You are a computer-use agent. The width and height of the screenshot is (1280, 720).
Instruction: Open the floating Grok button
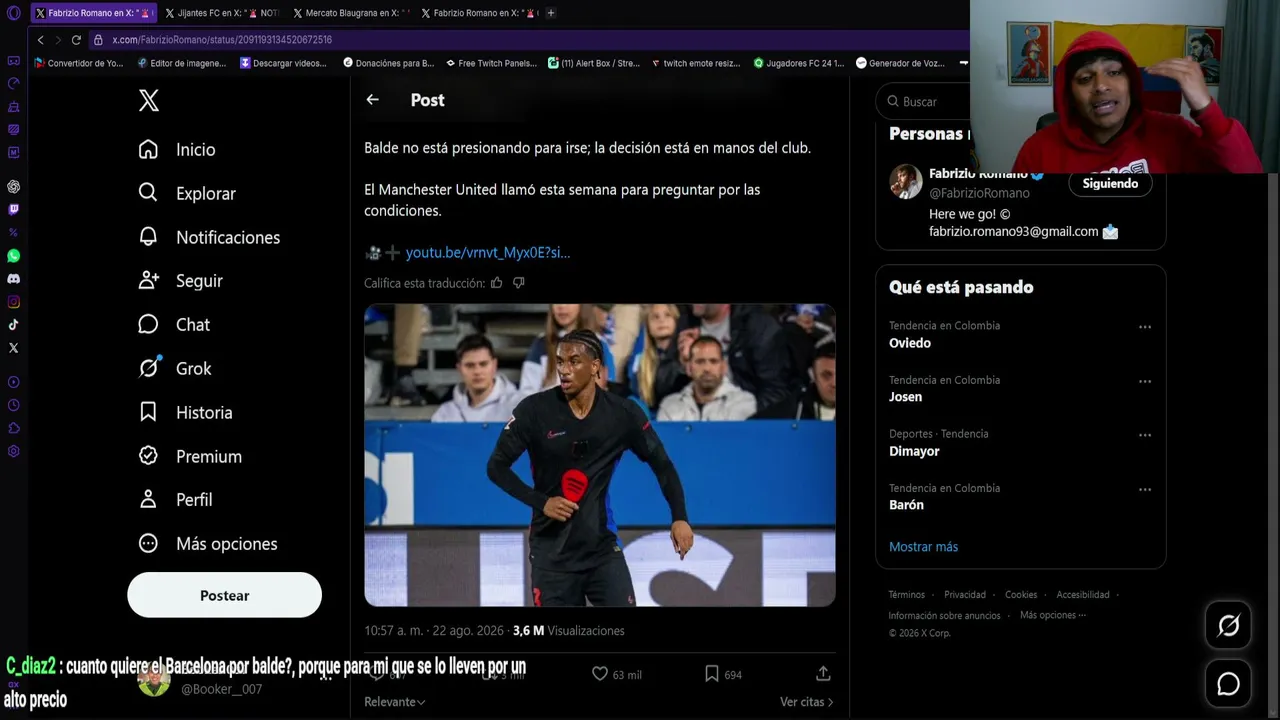[x=1228, y=626]
